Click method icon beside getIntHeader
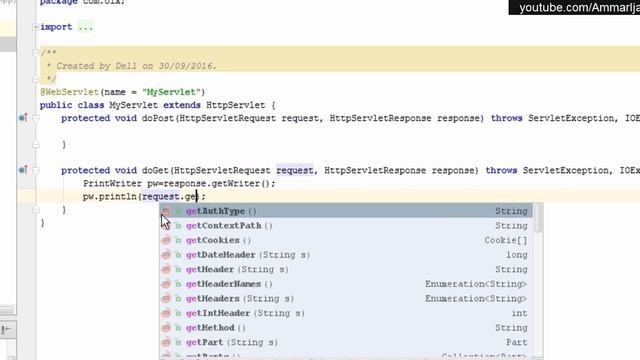 point(166,313)
